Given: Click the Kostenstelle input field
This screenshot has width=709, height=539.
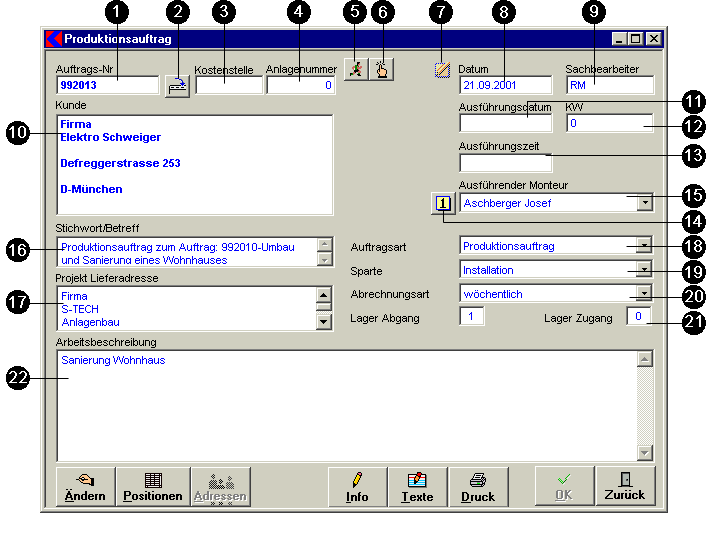Looking at the screenshot, I should [228, 86].
